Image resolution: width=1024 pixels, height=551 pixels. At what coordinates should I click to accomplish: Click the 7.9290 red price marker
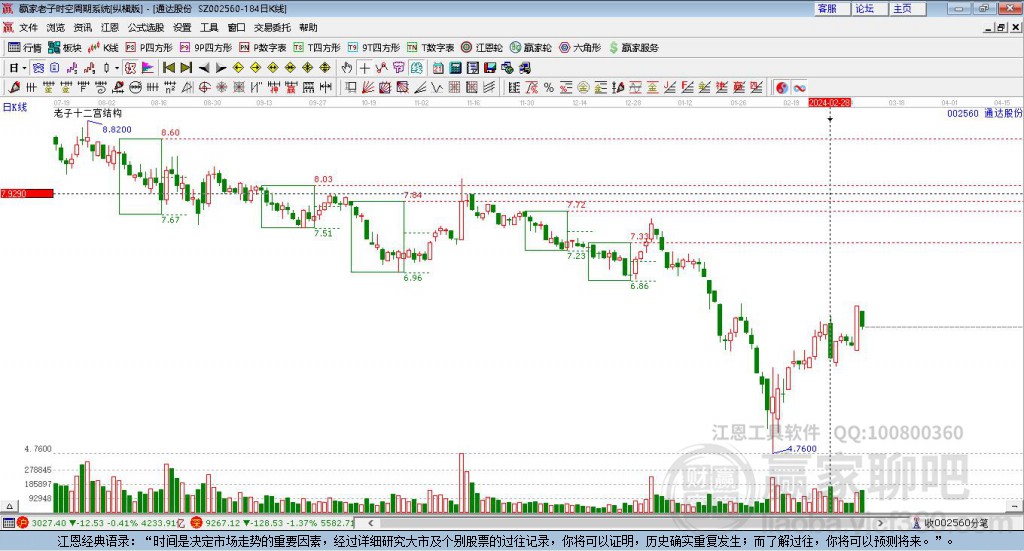click(27, 193)
